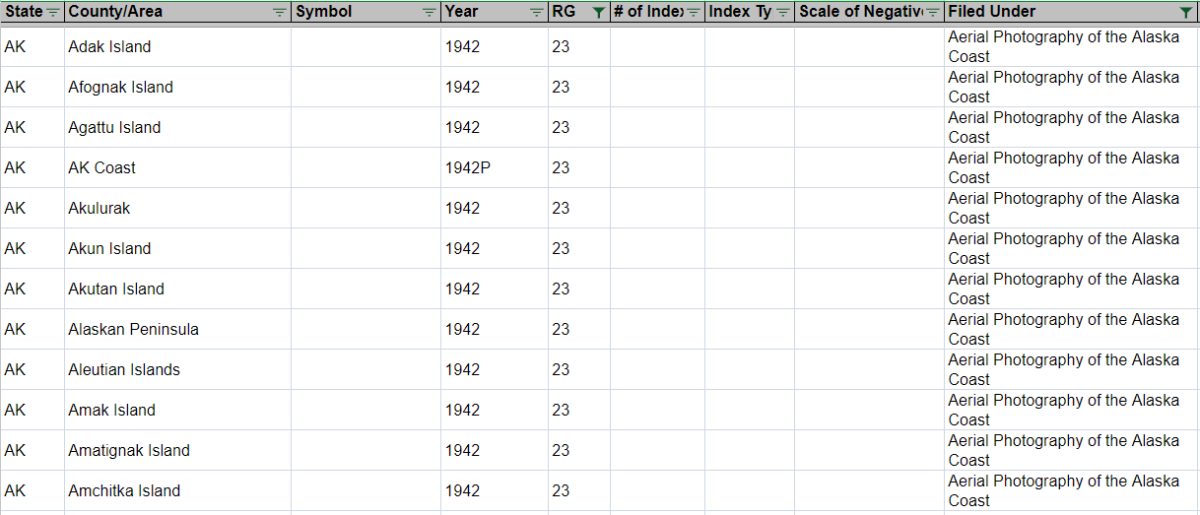
Task: Select the Year cell for Amak Island
Action: point(462,410)
